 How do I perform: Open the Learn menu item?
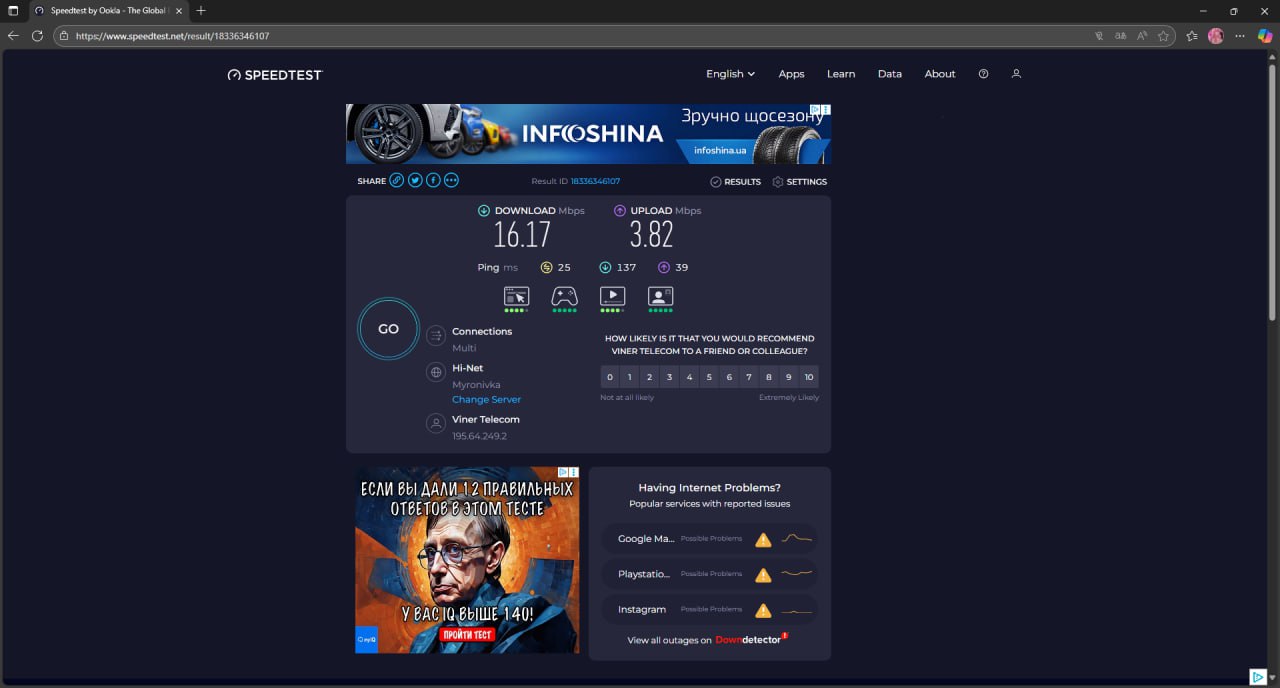click(x=841, y=74)
